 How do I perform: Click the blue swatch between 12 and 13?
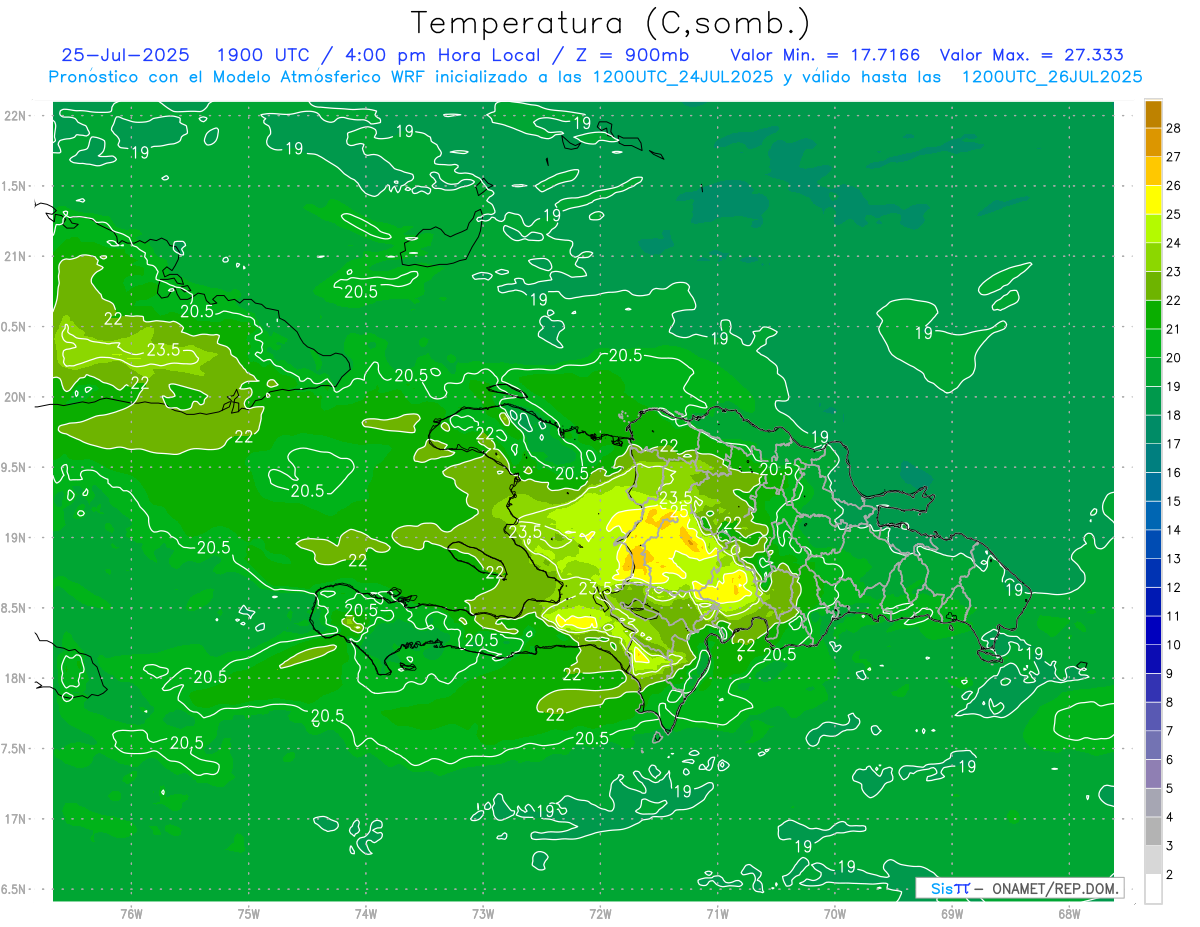(1153, 573)
